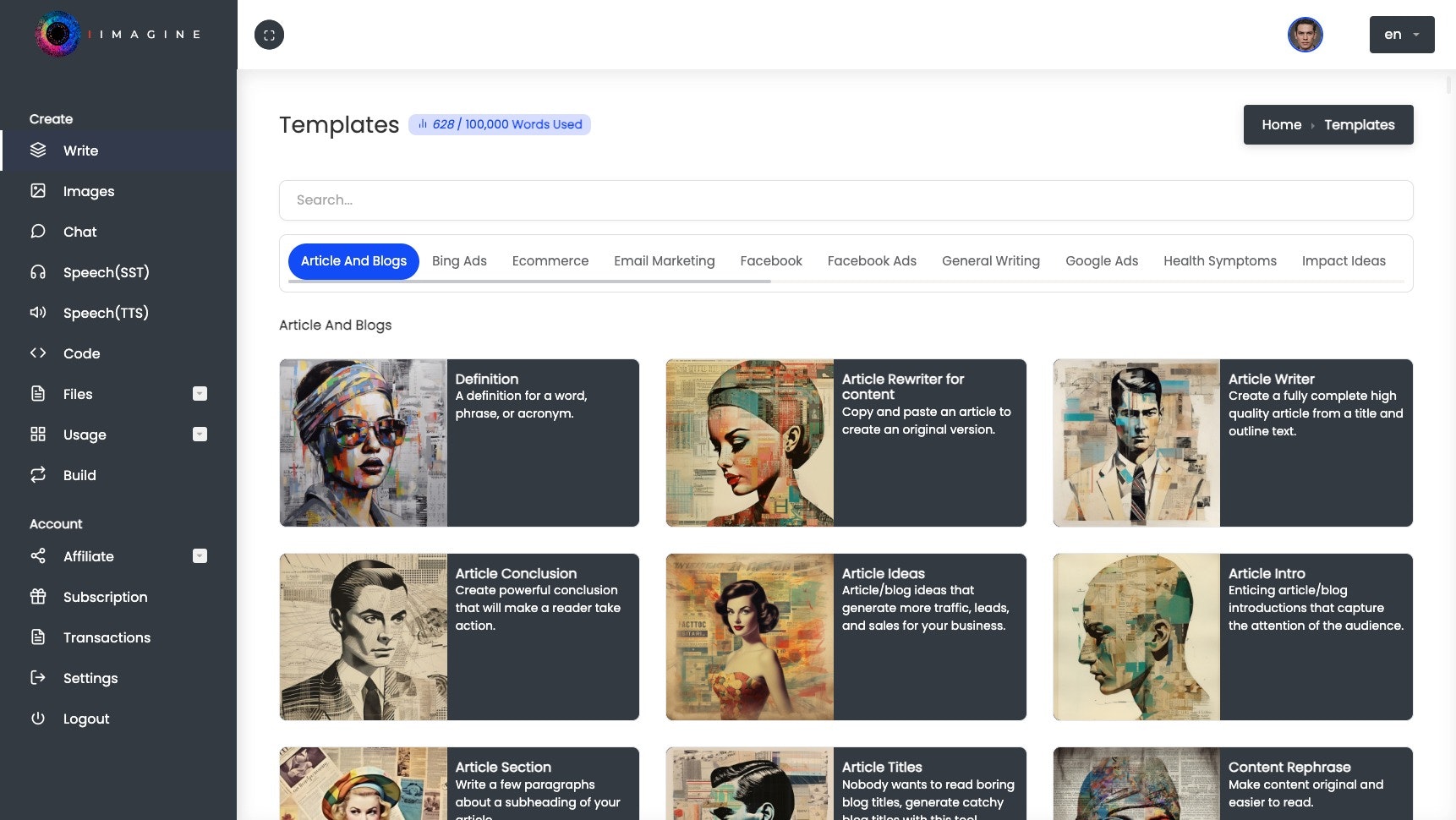Image resolution: width=1456 pixels, height=820 pixels.
Task: Click Templates in the breadcrumb
Action: coord(1359,125)
